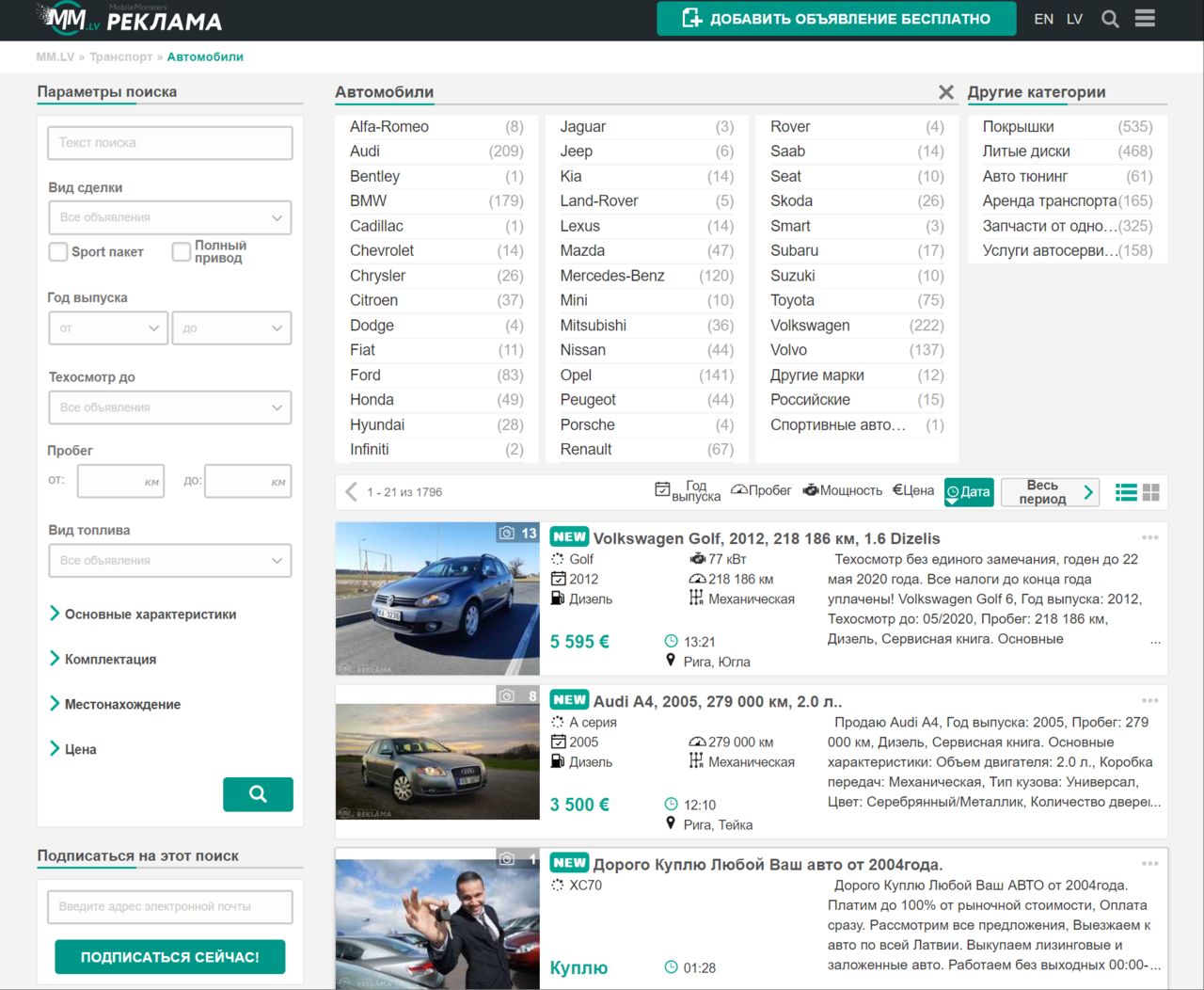Focus the Пробег 'до' km field
The height and width of the screenshot is (990, 1204).
[x=248, y=481]
